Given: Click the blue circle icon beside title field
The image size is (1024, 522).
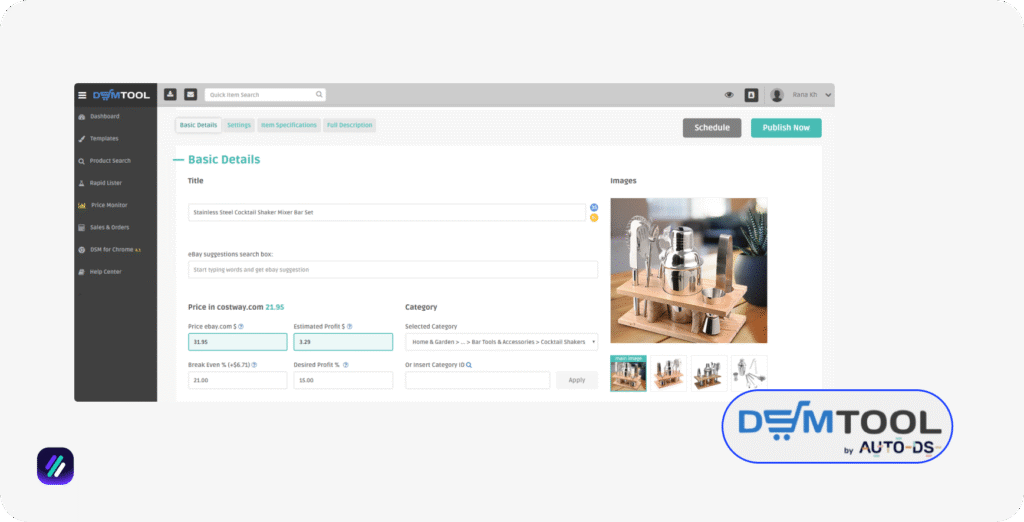Looking at the screenshot, I should 593,207.
